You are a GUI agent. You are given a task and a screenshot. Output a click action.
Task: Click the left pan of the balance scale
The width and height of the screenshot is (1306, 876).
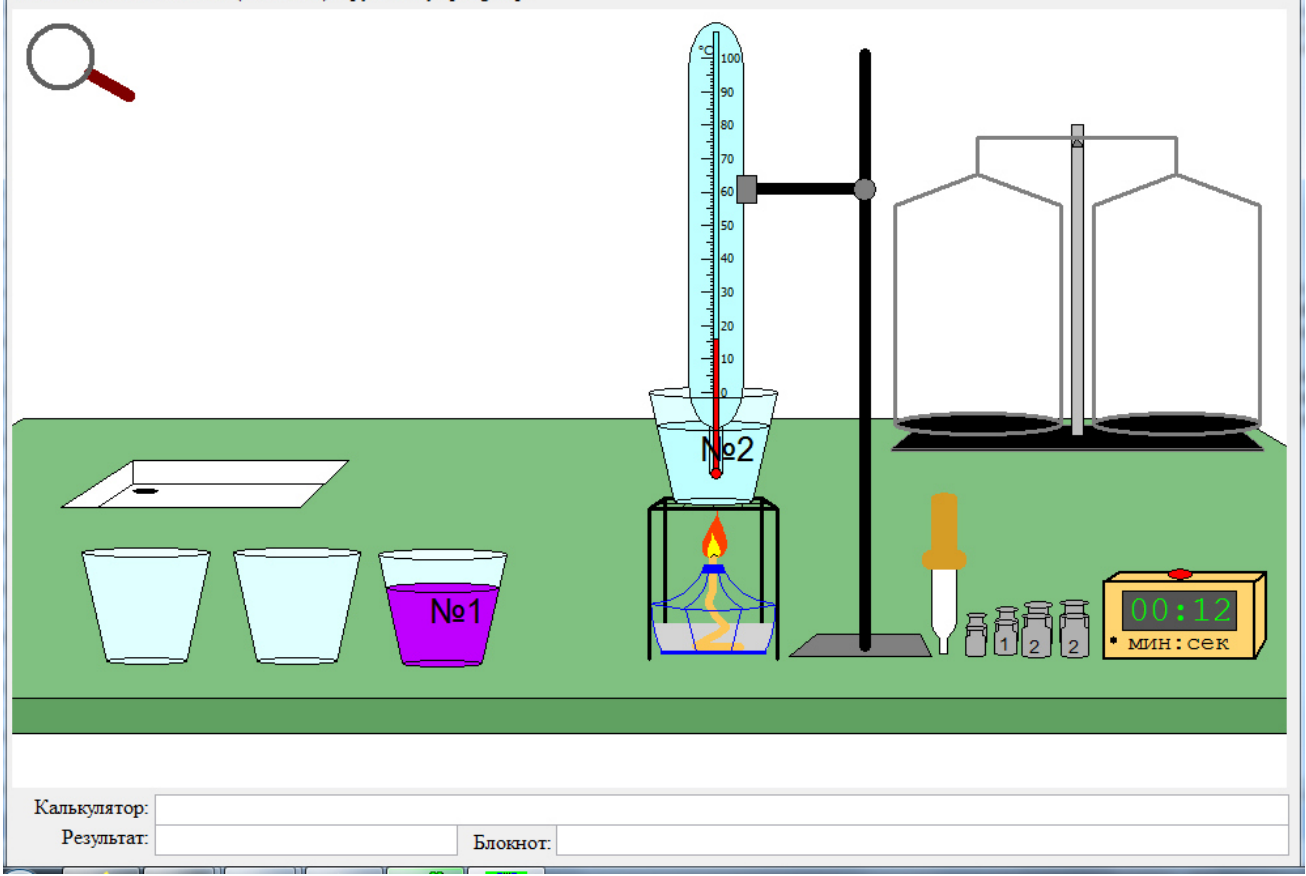point(978,424)
